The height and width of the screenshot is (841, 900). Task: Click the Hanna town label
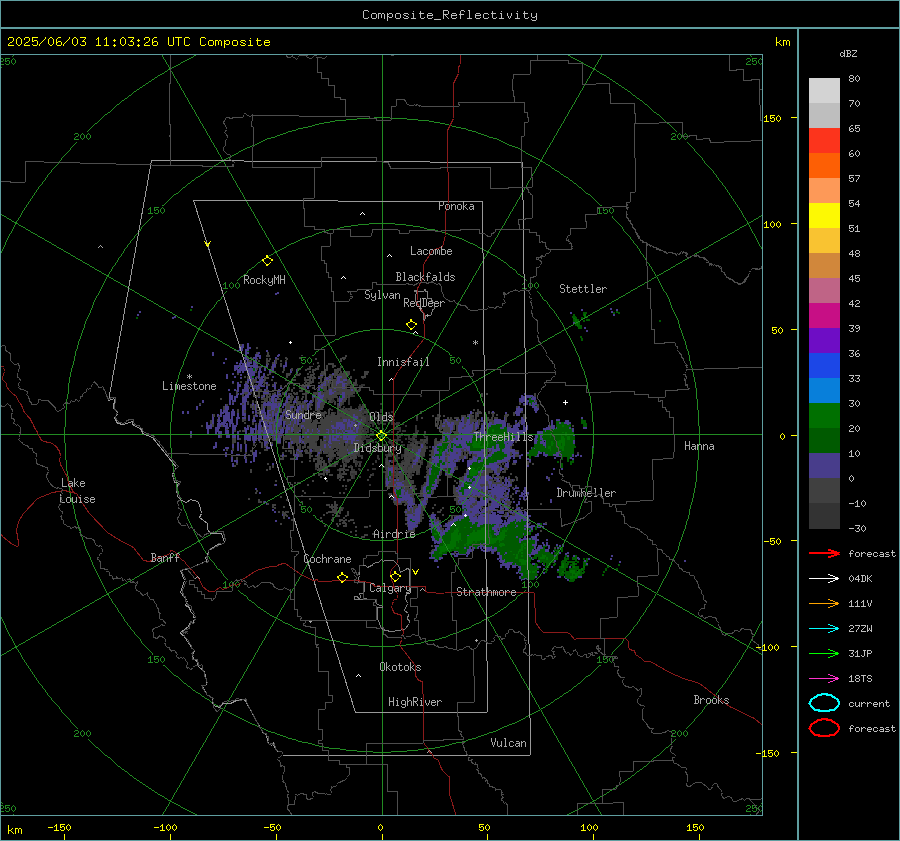699,446
